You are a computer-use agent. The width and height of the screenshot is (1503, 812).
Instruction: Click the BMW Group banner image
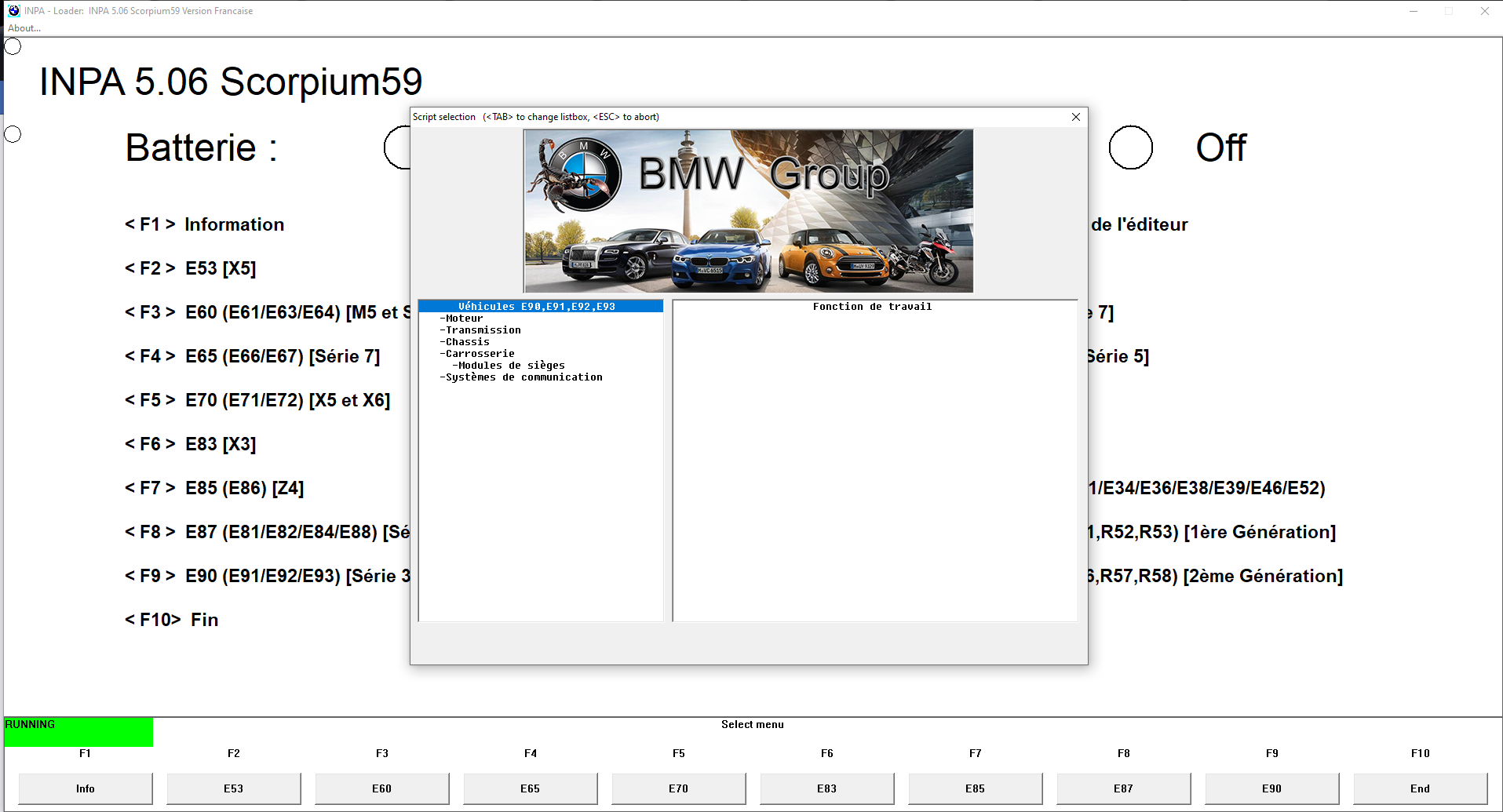(x=749, y=211)
